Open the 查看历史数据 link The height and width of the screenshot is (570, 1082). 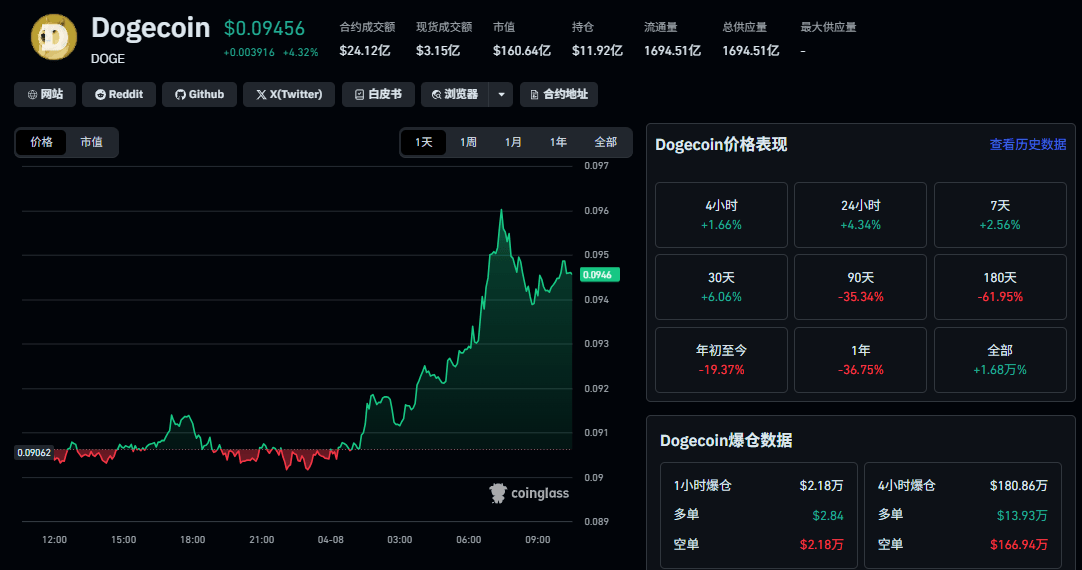click(1027, 144)
